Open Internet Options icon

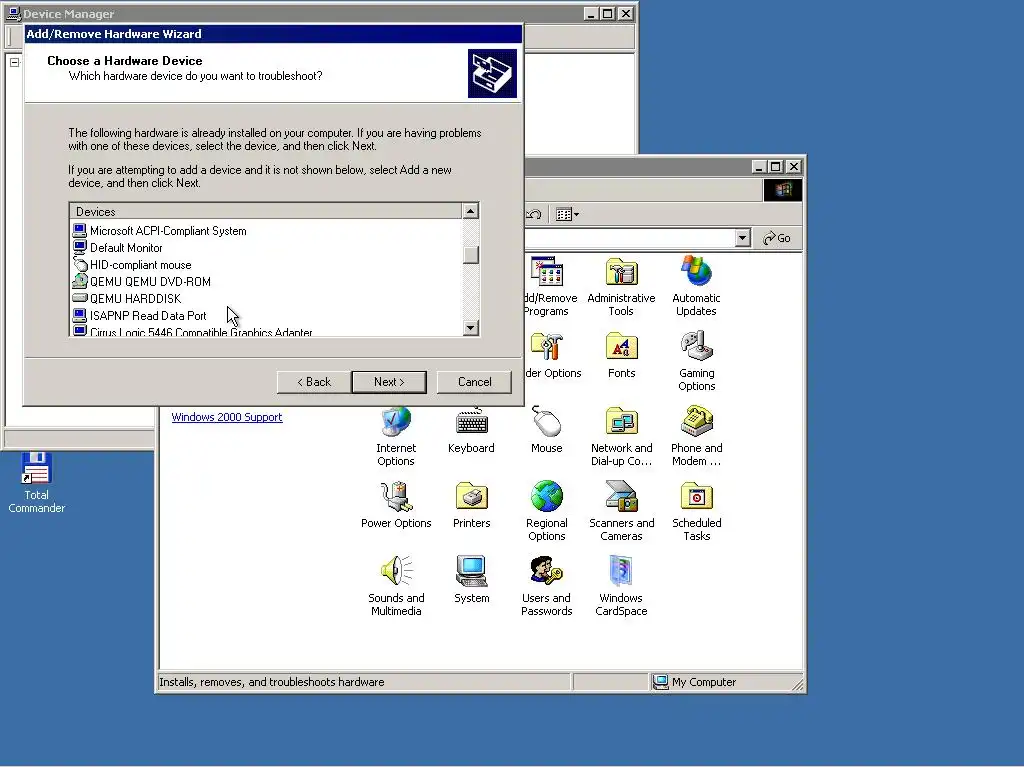point(396,436)
